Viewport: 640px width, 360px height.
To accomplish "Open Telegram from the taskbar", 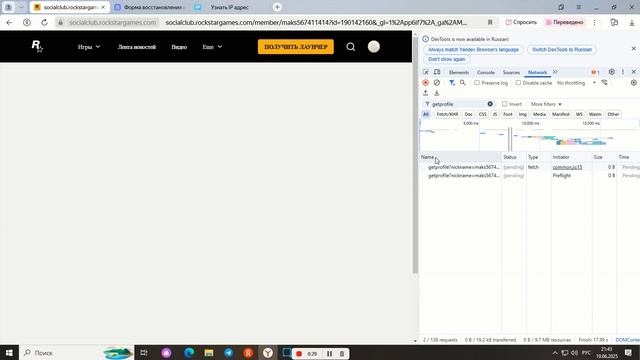I will point(229,353).
